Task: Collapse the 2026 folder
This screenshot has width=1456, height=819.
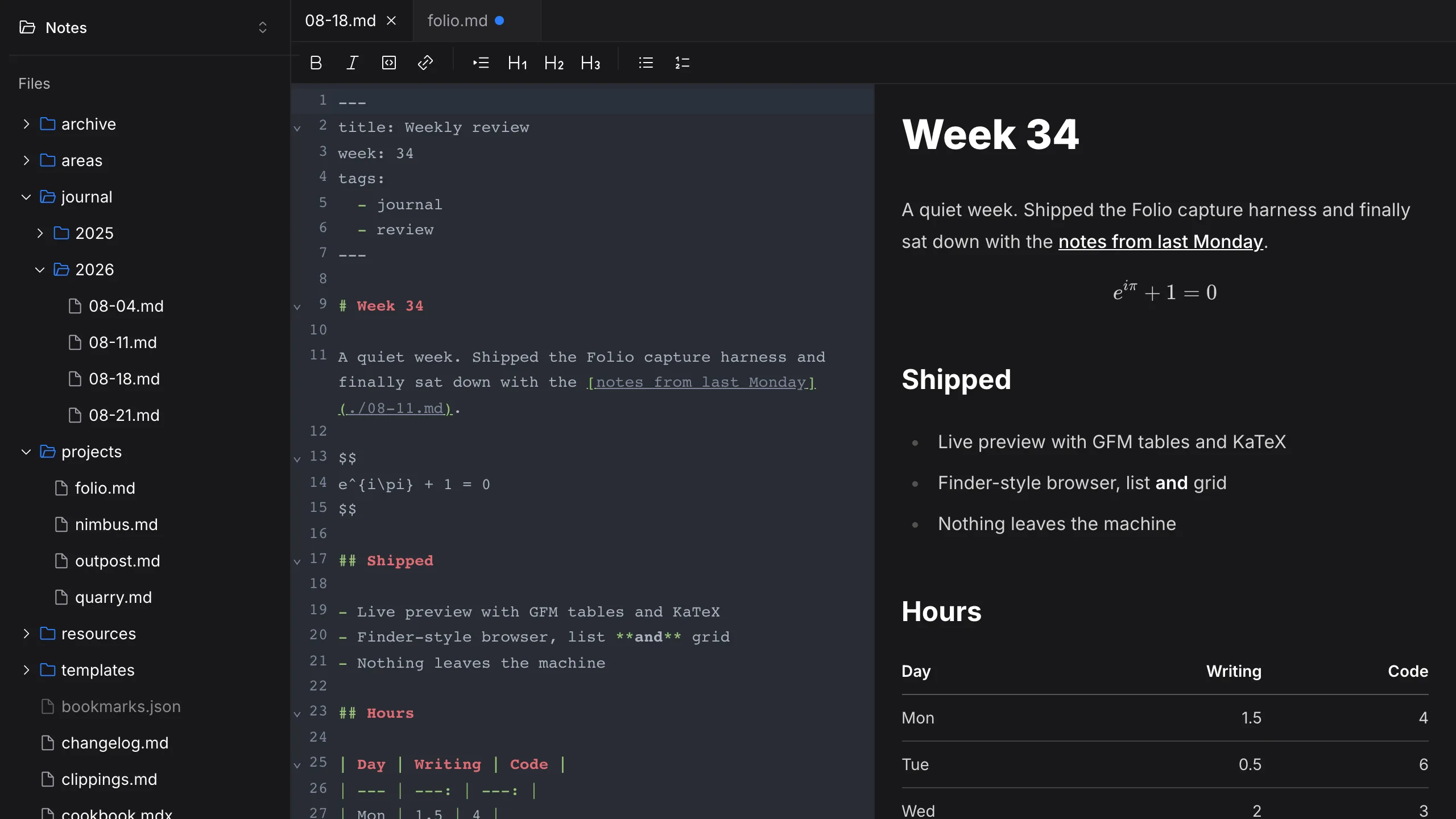Action: 40,270
